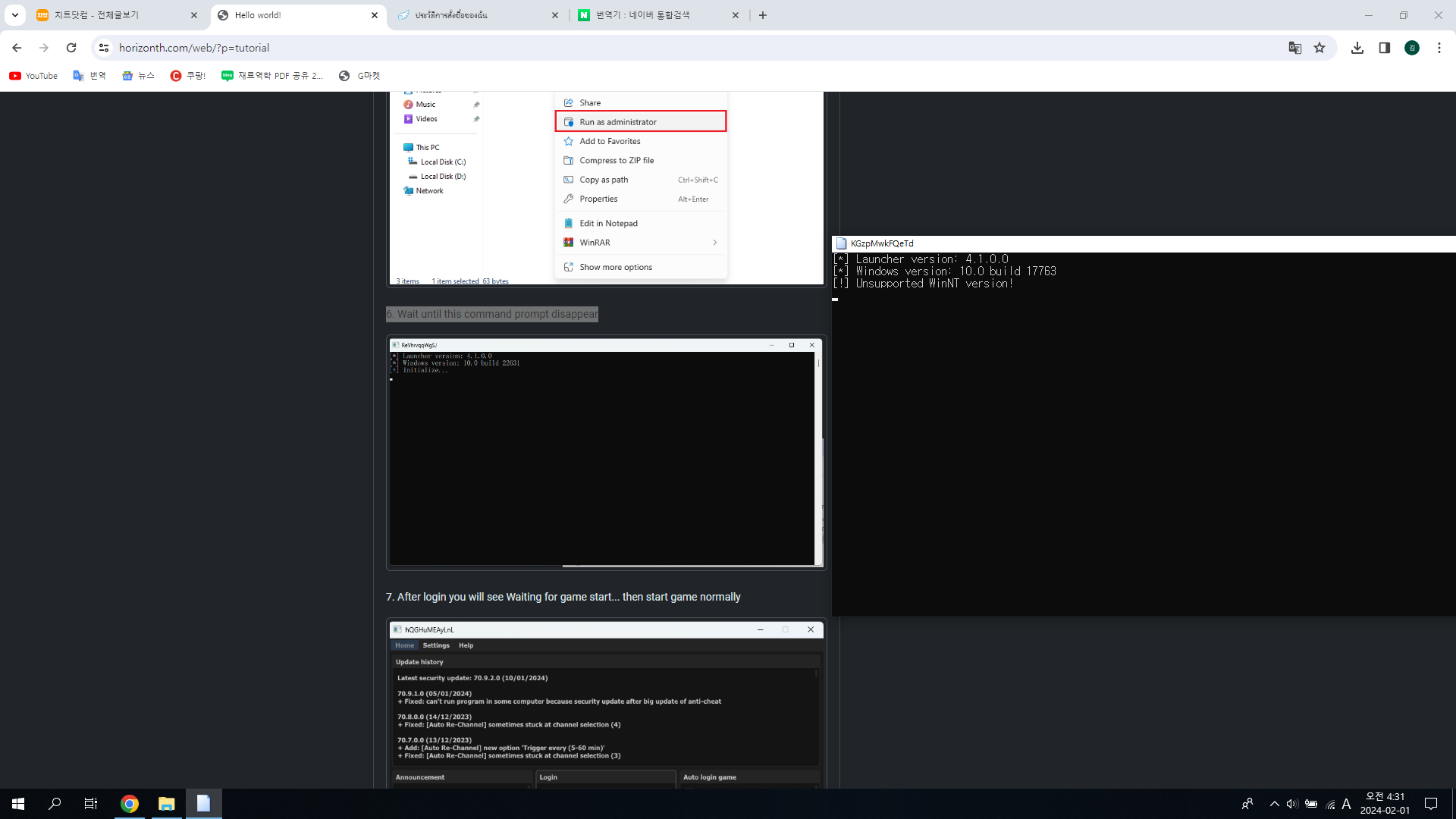1456x819 pixels.
Task: Click the Chrome reload page icon
Action: pyautogui.click(x=71, y=48)
